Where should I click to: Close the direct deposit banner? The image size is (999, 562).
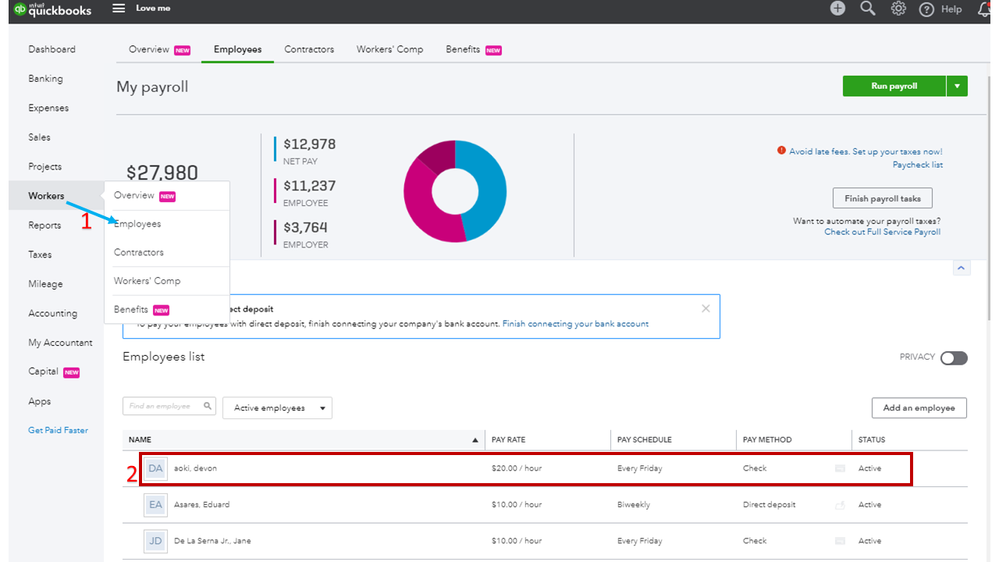[706, 308]
